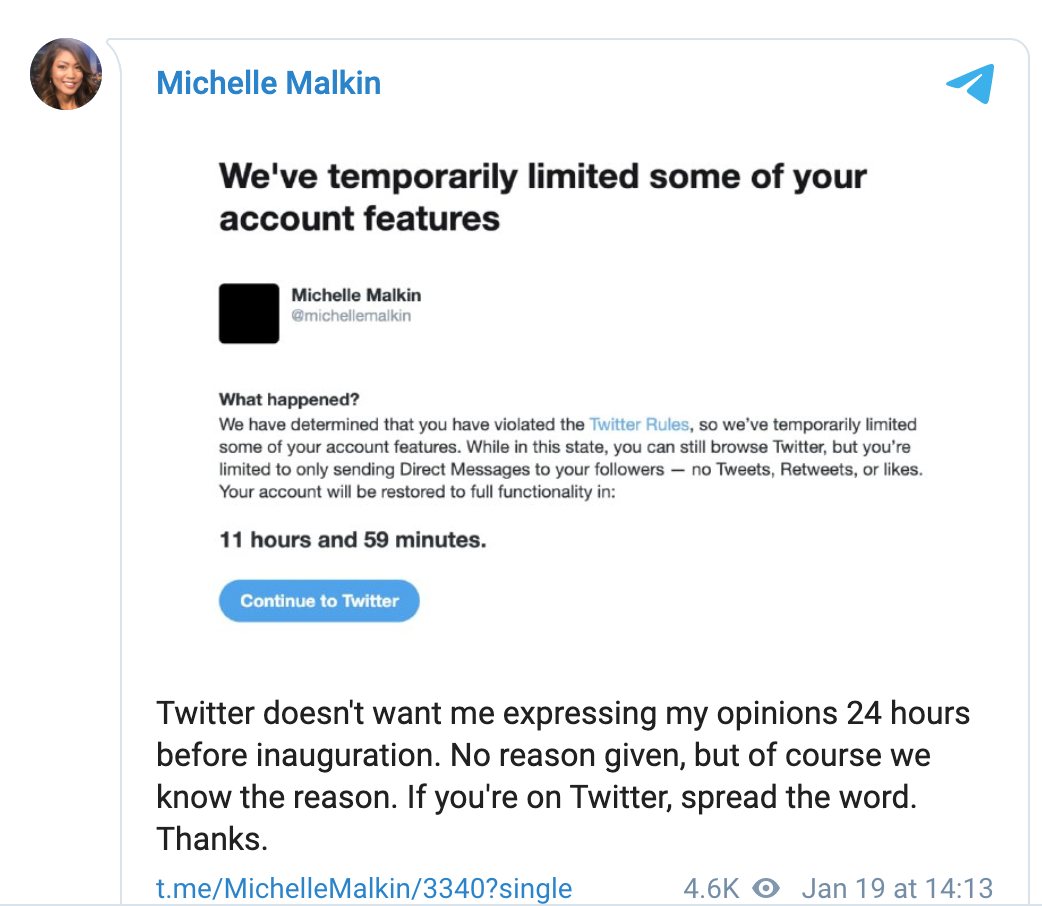Open Michelle Malkin's round profile photo
The image size is (1042, 906).
point(66,74)
